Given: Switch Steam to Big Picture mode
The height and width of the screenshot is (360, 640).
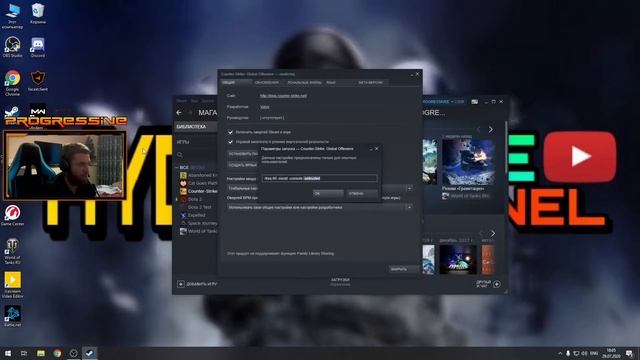Looking at the screenshot, I should tap(474, 102).
